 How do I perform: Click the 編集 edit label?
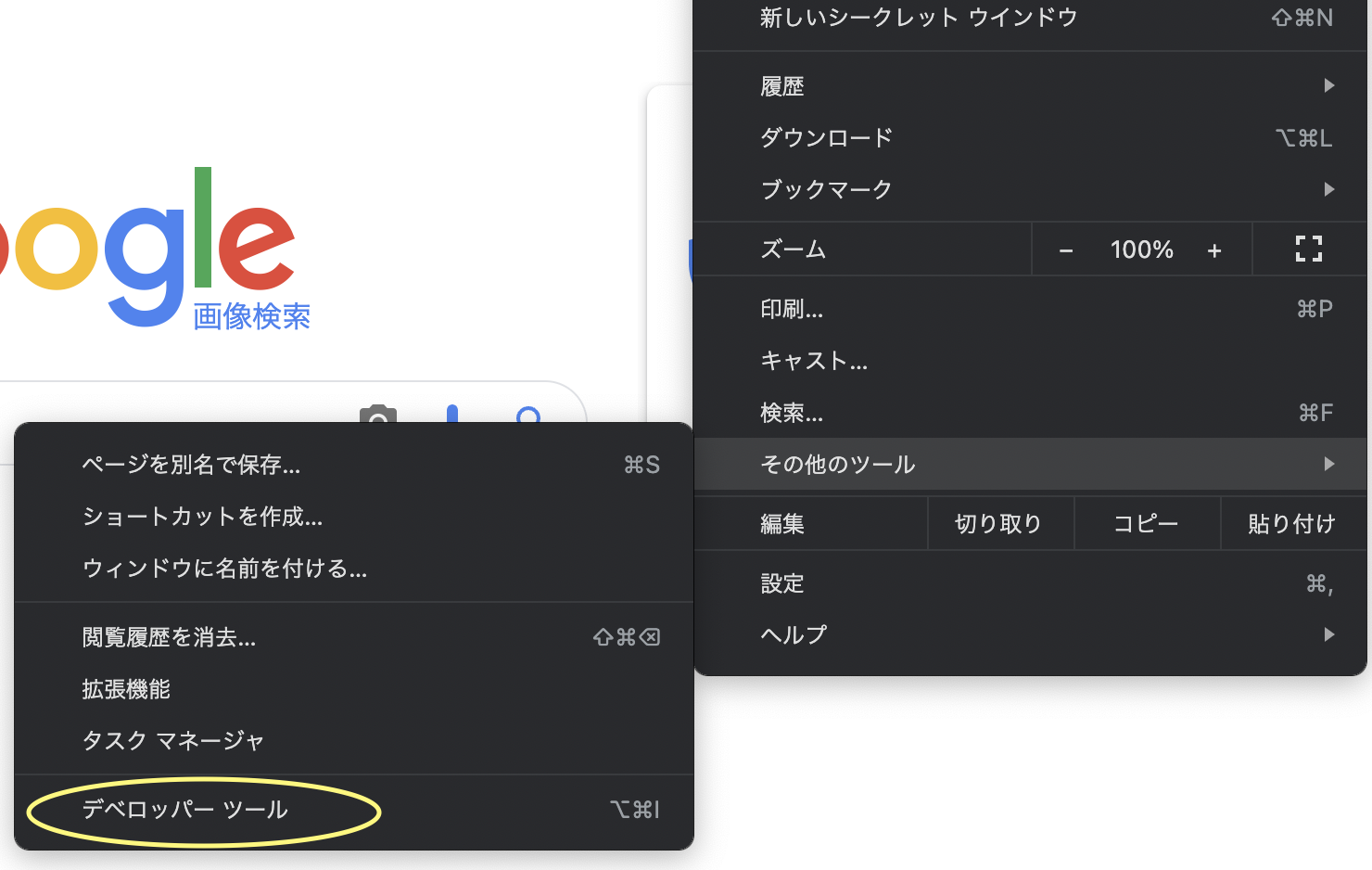(782, 524)
